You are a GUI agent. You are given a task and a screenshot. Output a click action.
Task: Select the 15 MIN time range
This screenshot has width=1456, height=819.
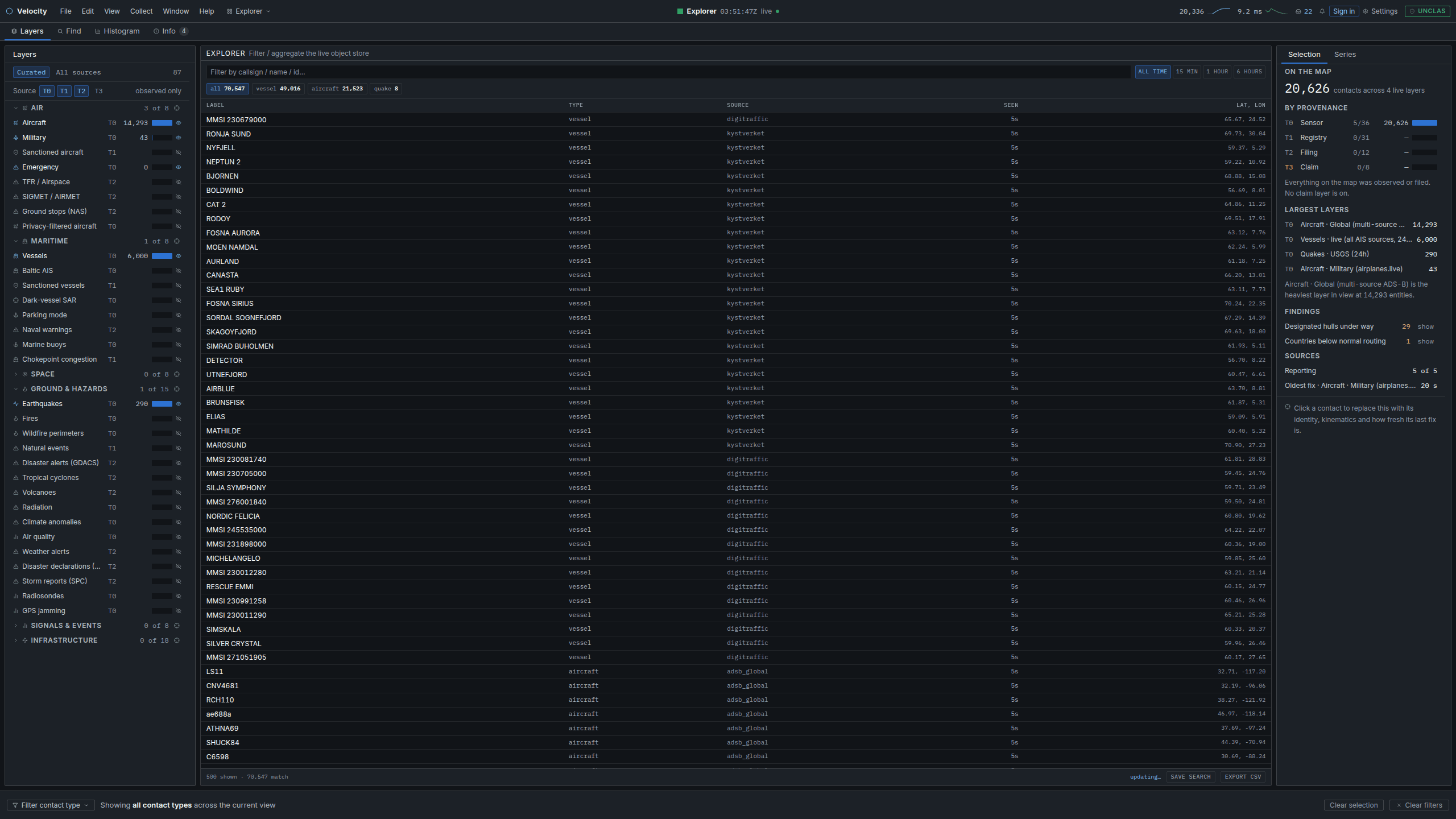tap(1186, 72)
